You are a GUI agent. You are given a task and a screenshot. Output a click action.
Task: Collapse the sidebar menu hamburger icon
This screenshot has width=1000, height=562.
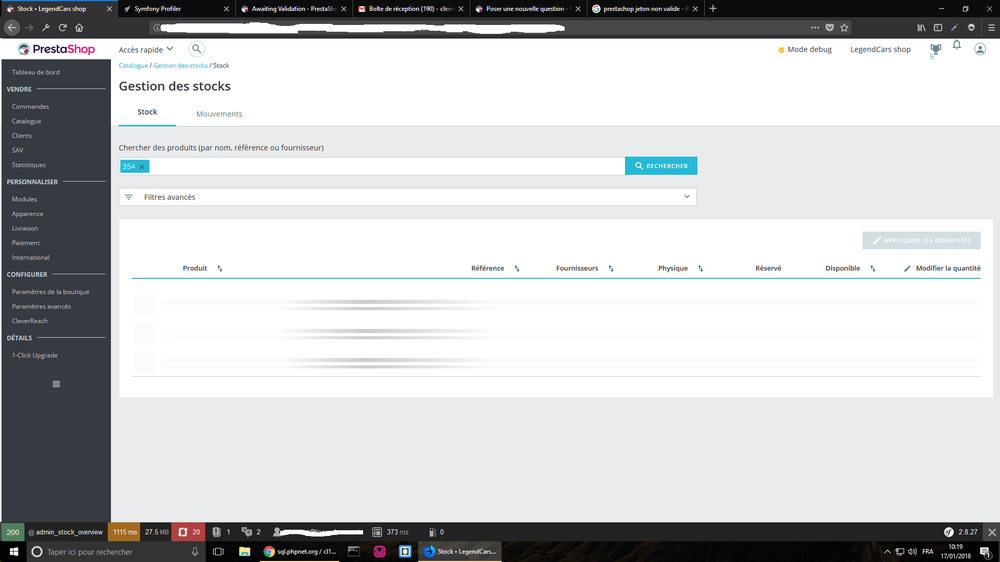tap(56, 384)
